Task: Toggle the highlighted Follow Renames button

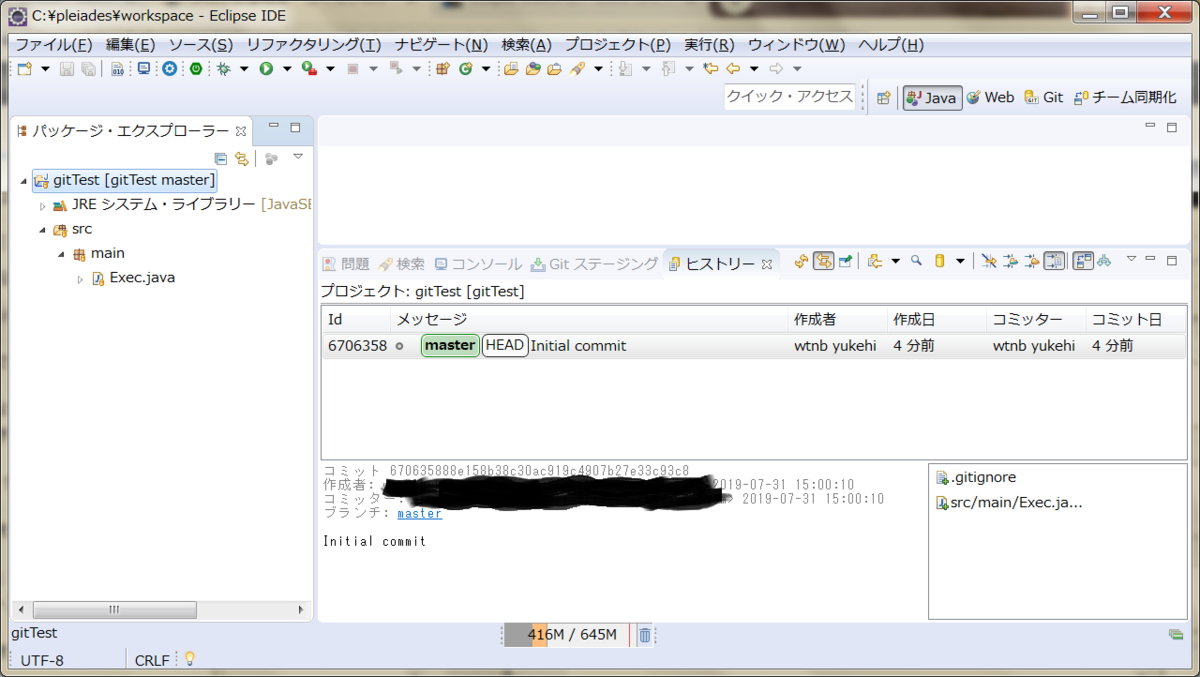Action: pos(1055,262)
